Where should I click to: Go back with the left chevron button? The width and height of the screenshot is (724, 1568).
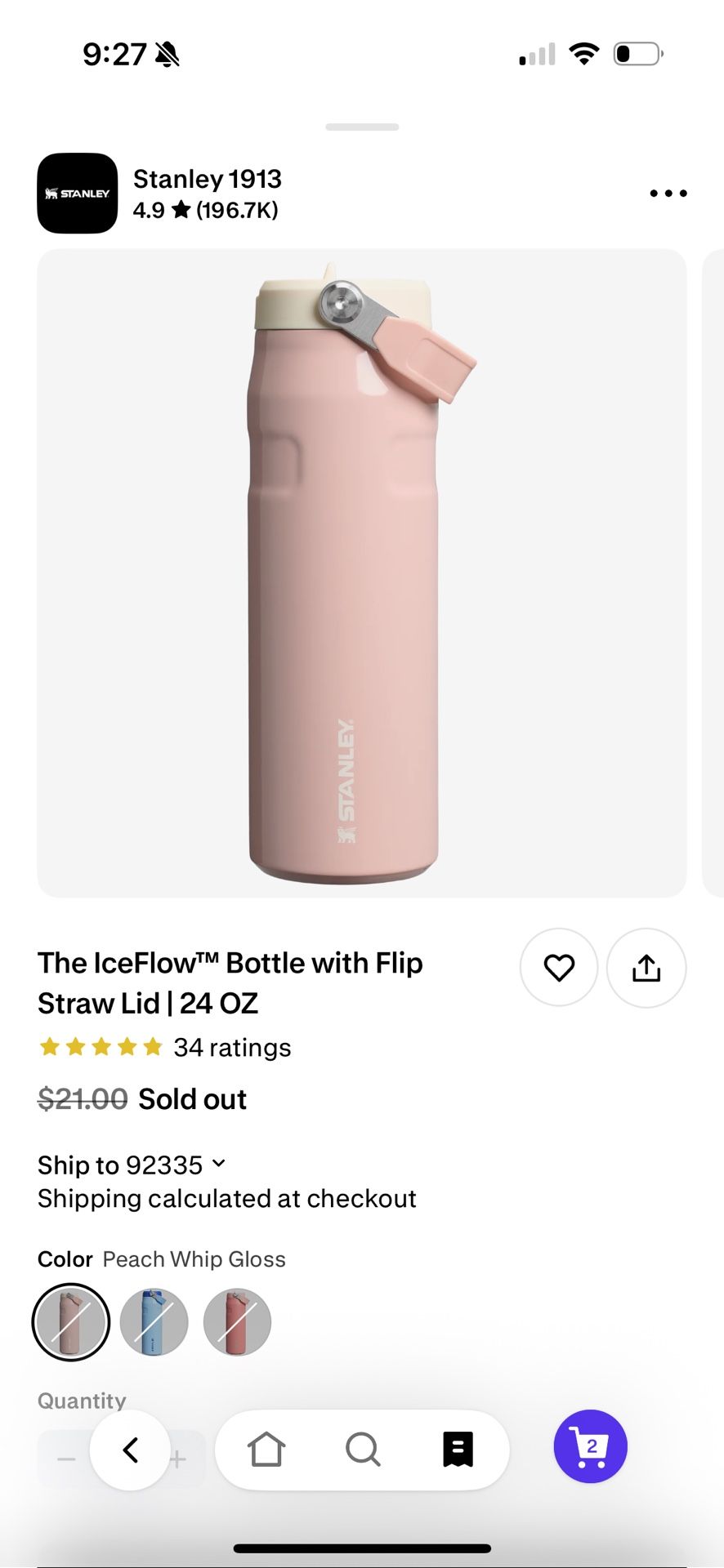[x=131, y=1450]
